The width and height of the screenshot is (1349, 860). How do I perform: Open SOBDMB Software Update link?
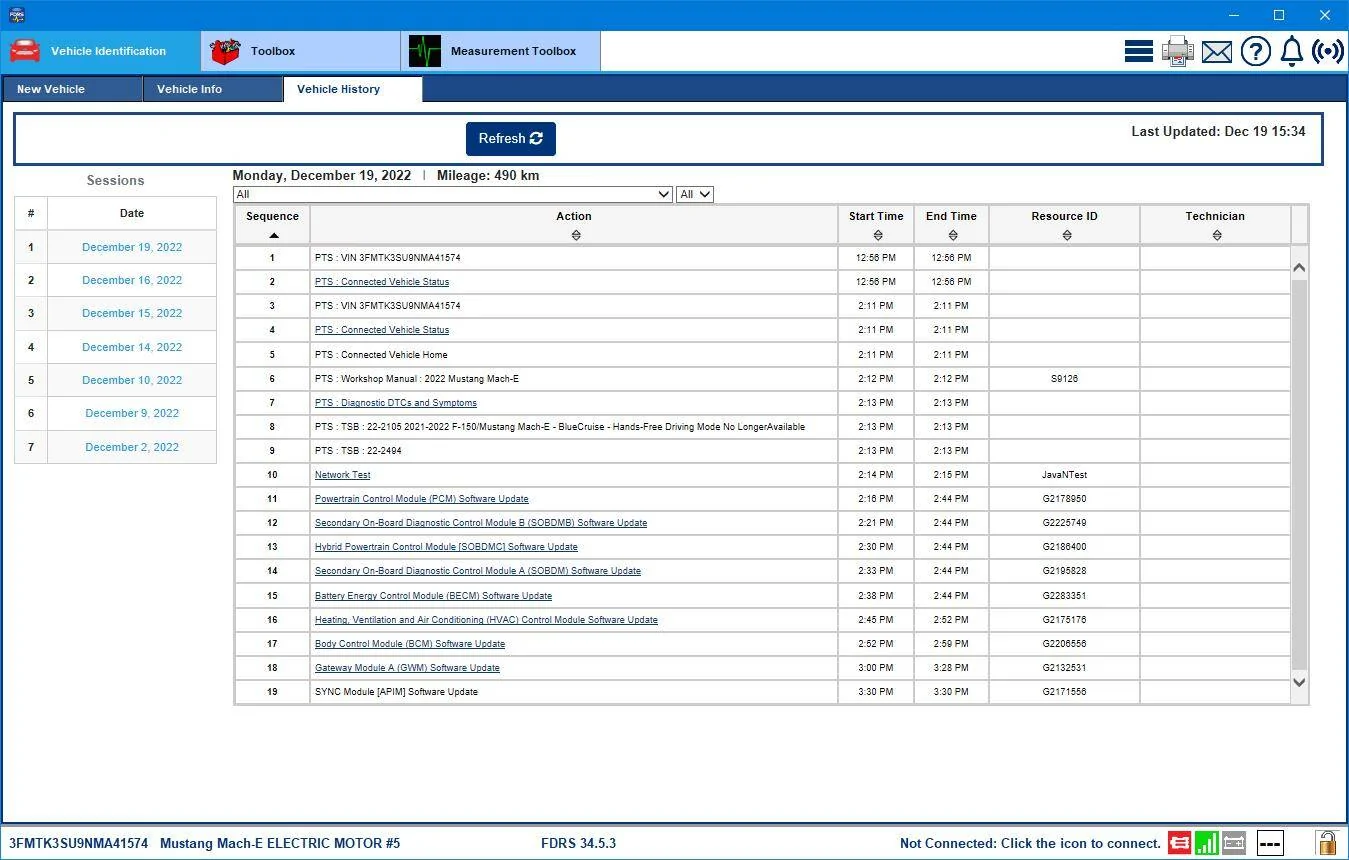(x=481, y=523)
